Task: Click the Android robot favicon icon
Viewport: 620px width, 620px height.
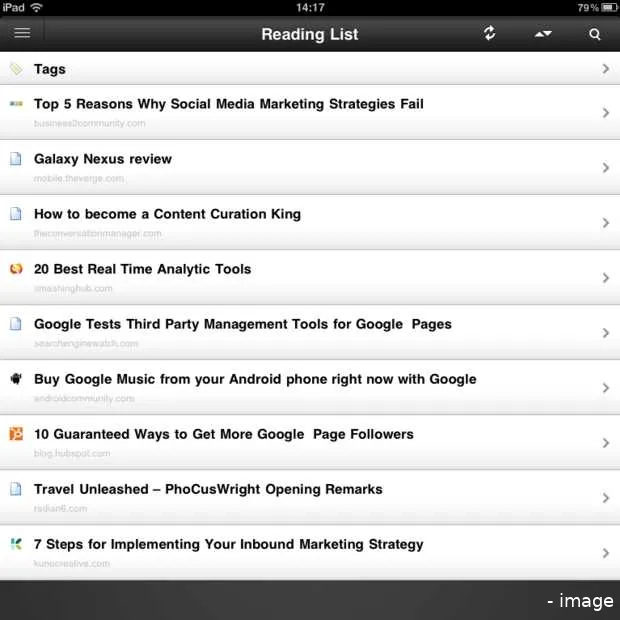Action: [x=16, y=378]
